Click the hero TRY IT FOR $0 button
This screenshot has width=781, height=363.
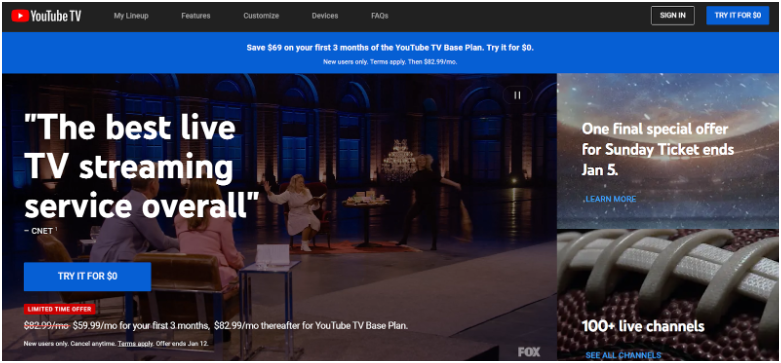click(x=87, y=276)
